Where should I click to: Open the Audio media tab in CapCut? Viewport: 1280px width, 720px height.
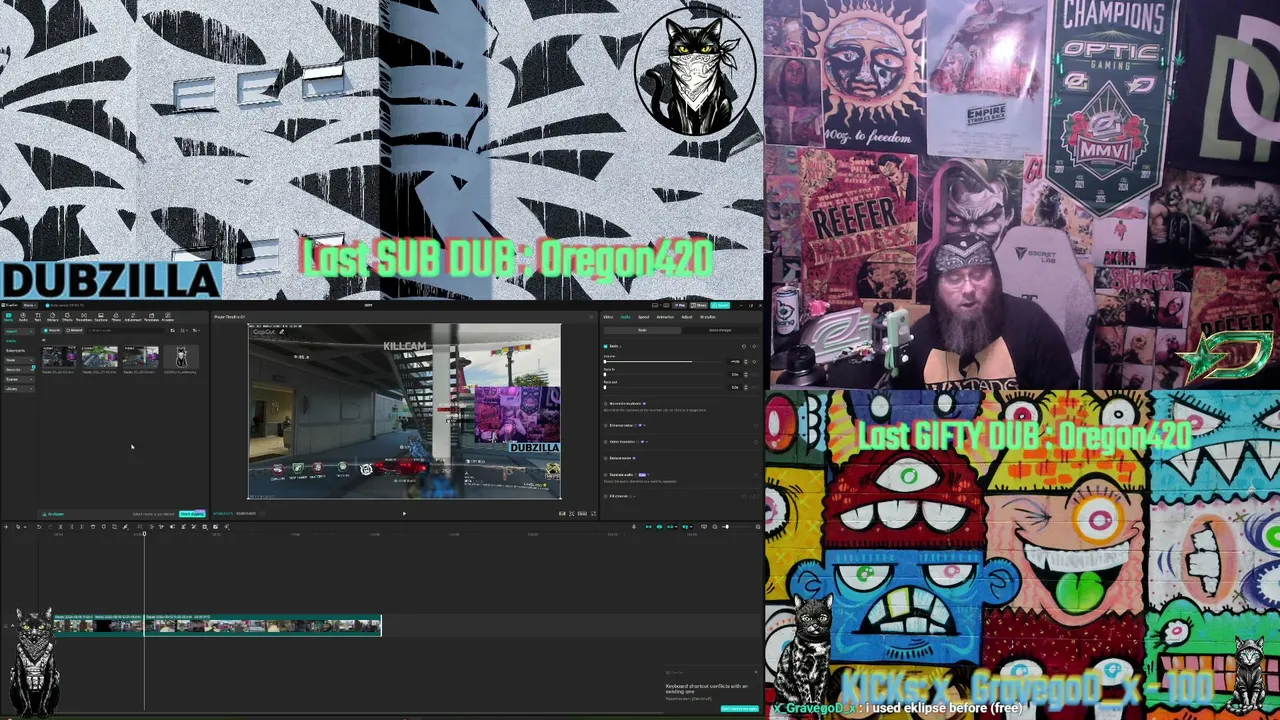[23, 317]
